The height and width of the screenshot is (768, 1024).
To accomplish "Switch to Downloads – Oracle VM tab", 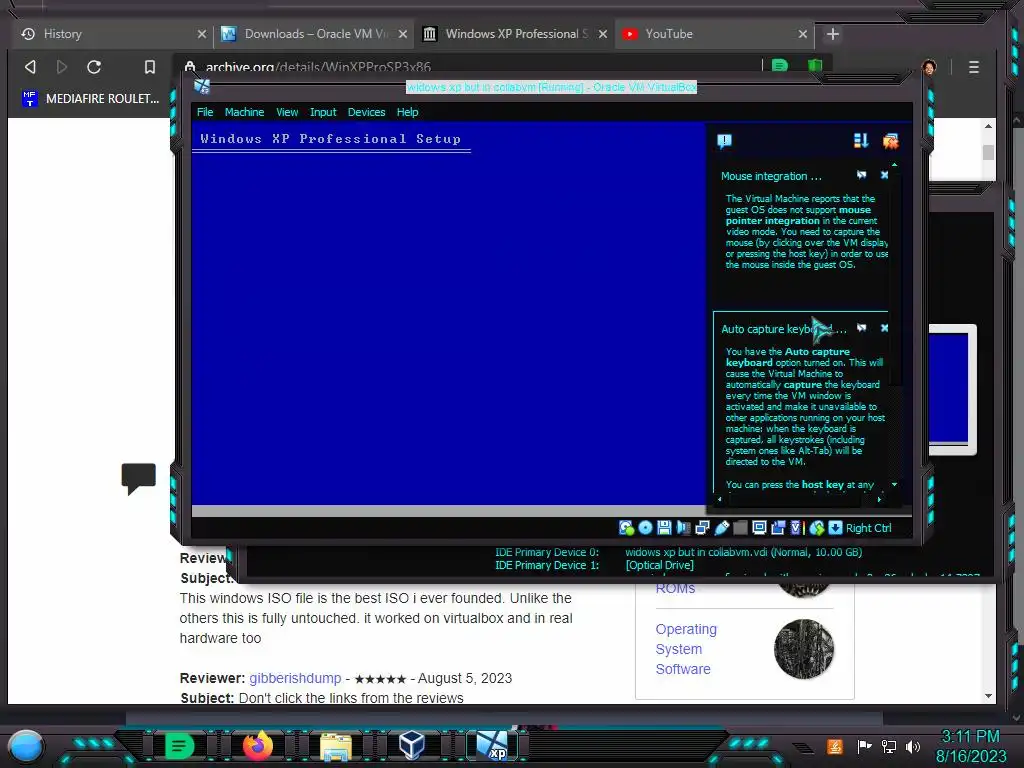I will click(x=314, y=34).
